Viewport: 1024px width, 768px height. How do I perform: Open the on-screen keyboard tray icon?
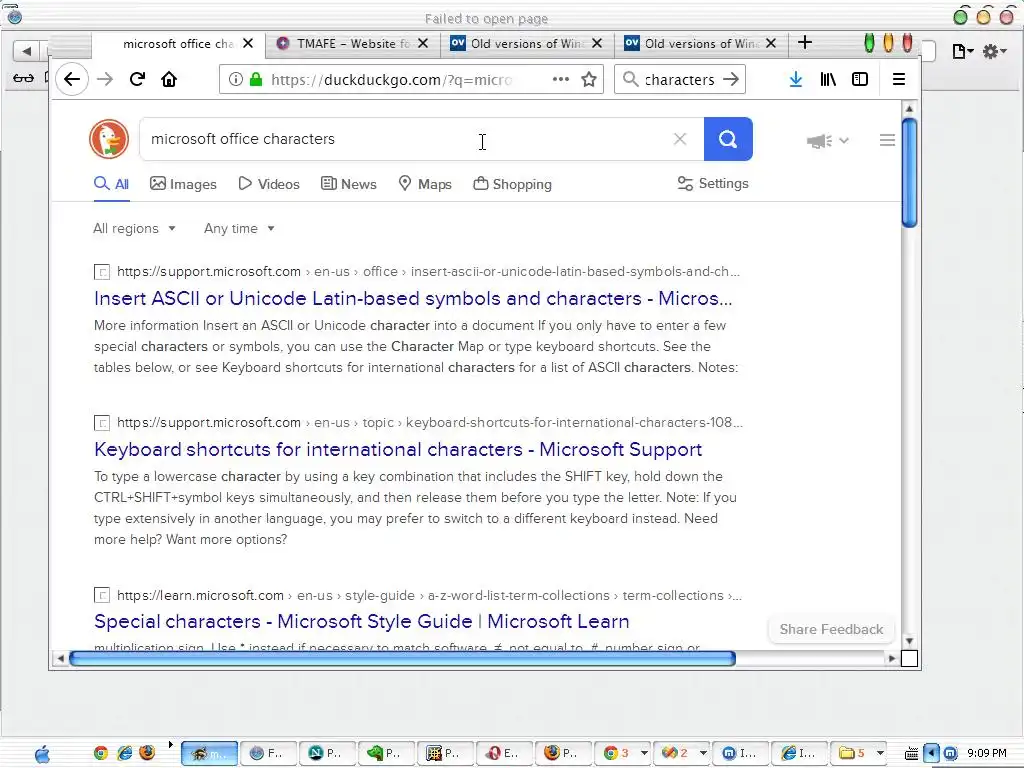tap(911, 754)
